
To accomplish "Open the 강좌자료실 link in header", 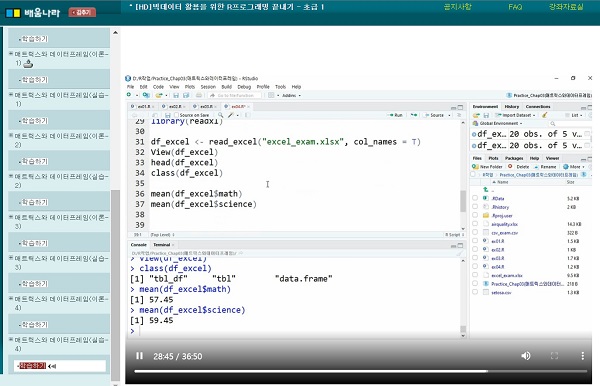I will pyautogui.click(x=566, y=7).
